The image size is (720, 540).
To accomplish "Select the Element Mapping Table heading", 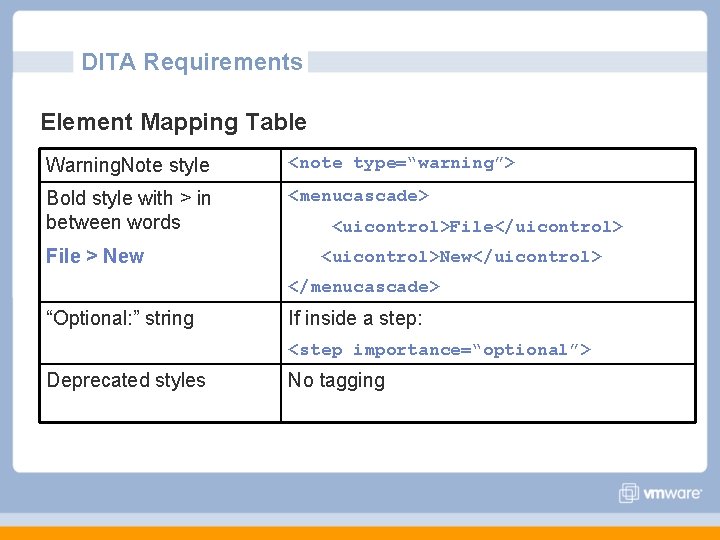I will (x=174, y=122).
